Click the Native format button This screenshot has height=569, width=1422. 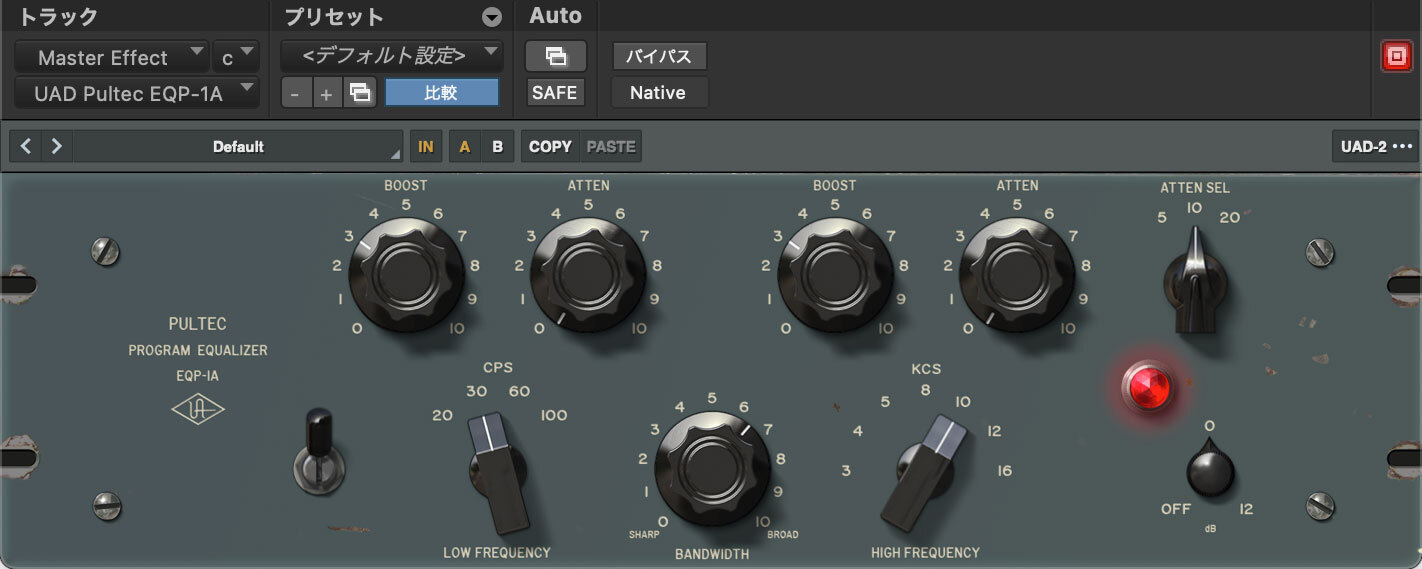[x=658, y=92]
